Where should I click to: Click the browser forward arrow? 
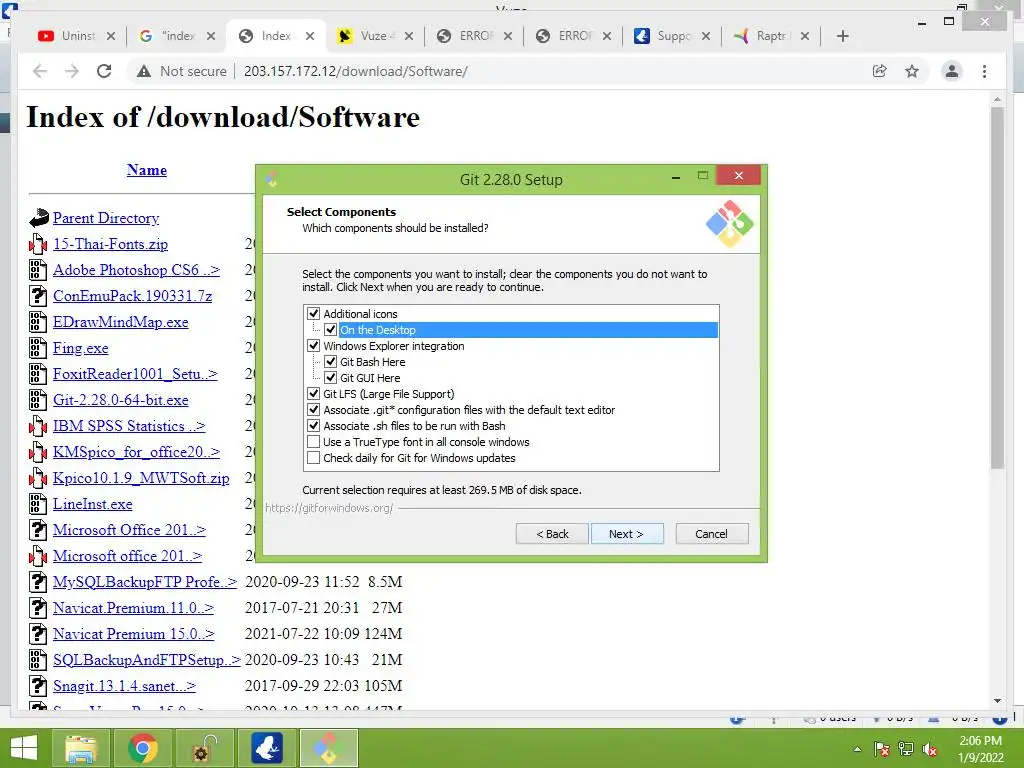click(x=72, y=71)
